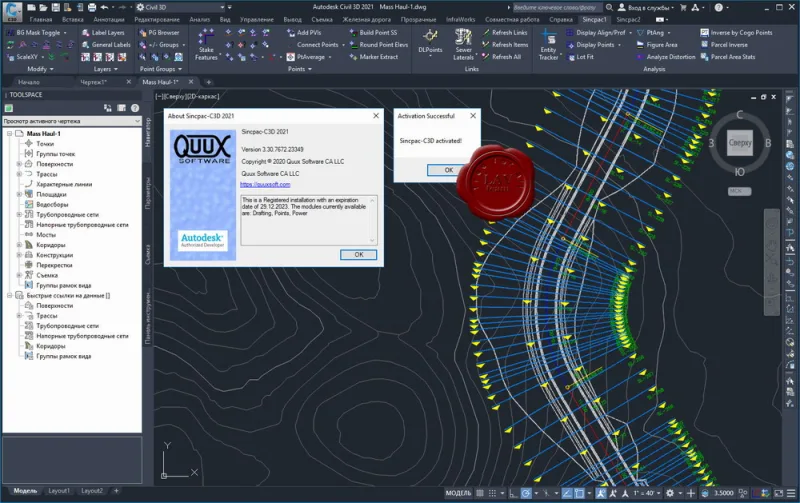Click the Plot (printer) icon
Screen dimensions: 800x503
pyautogui.click(x=92, y=7)
